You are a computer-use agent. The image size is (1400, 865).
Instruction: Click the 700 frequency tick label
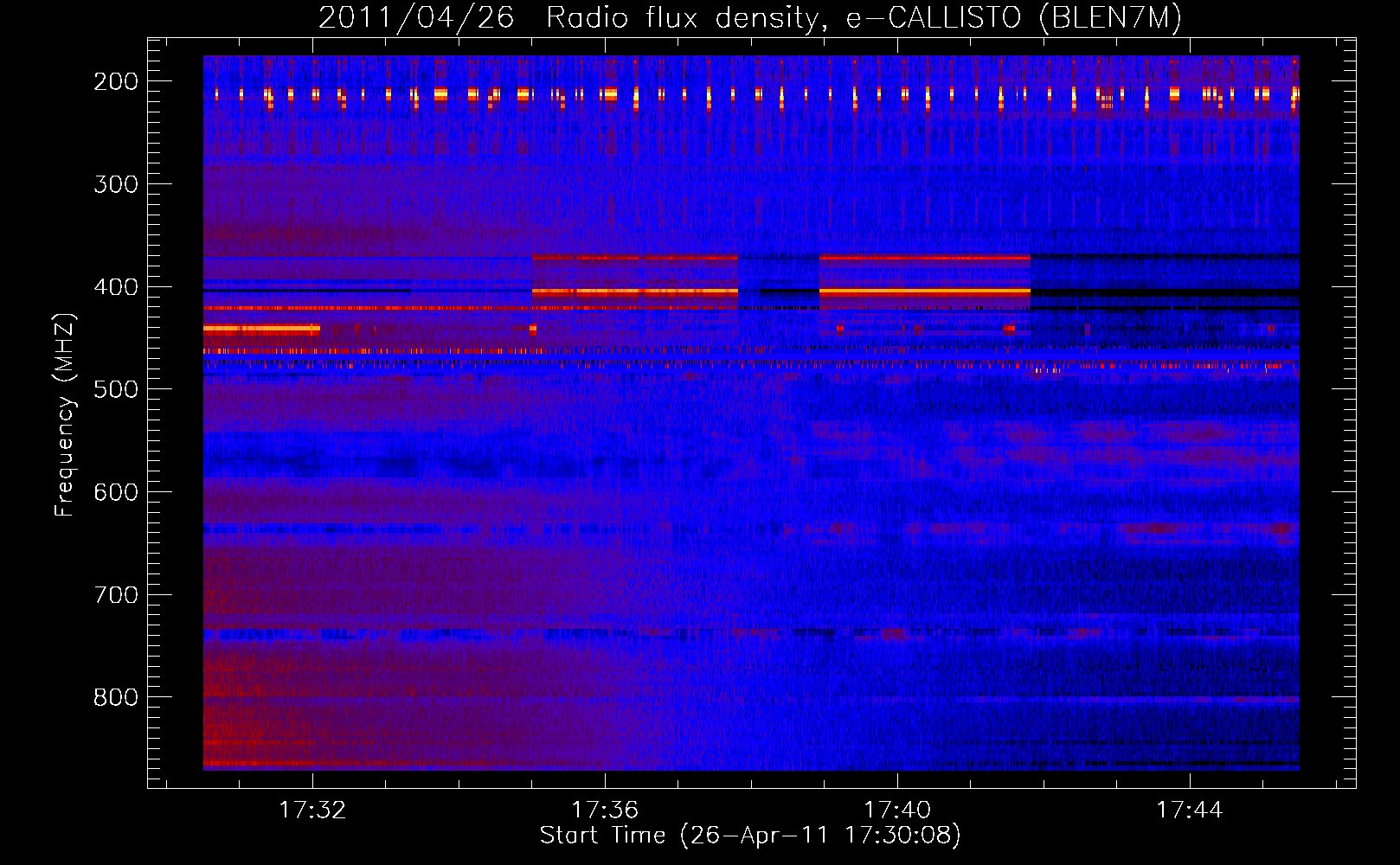pos(116,595)
